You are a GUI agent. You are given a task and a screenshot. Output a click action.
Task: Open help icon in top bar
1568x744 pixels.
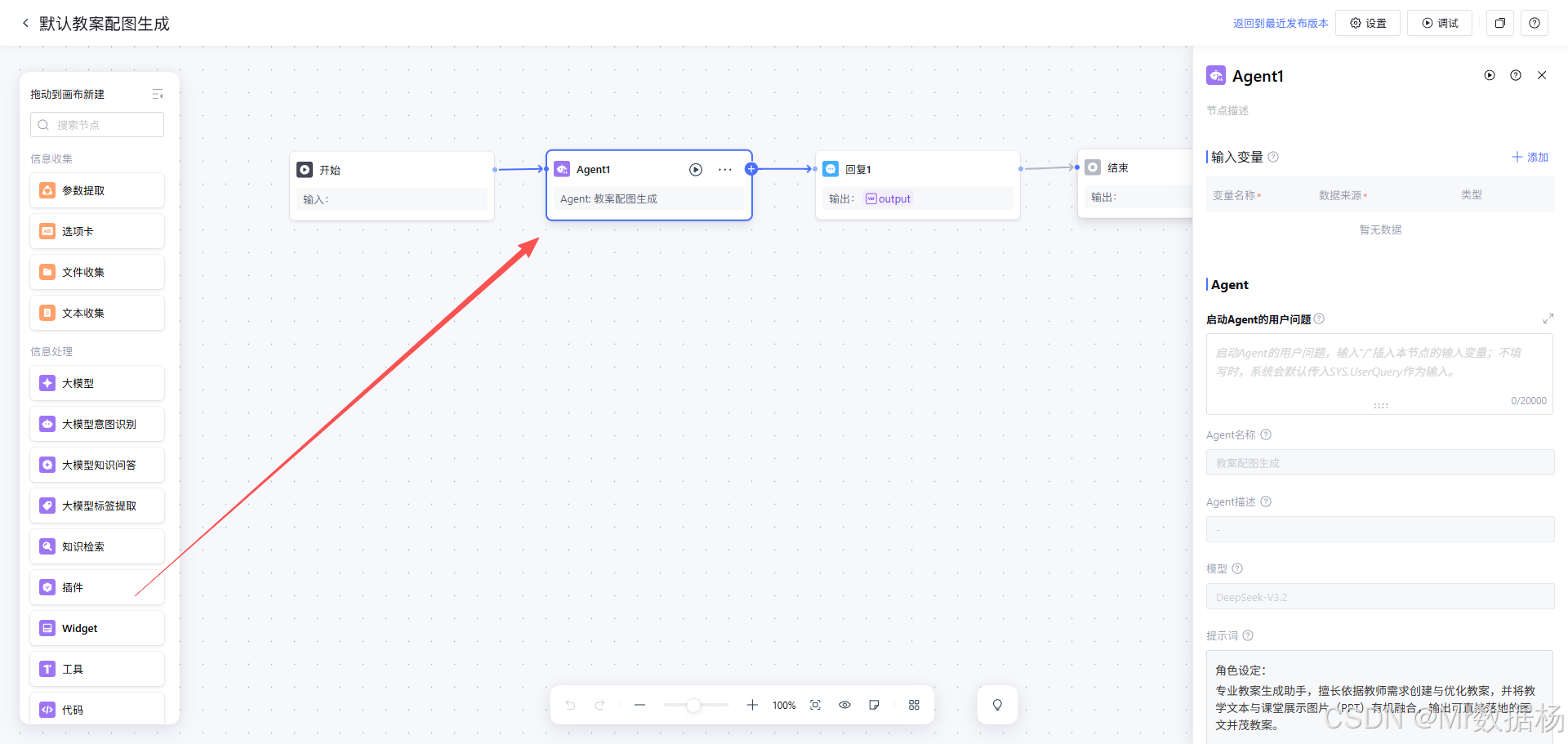pos(1535,23)
